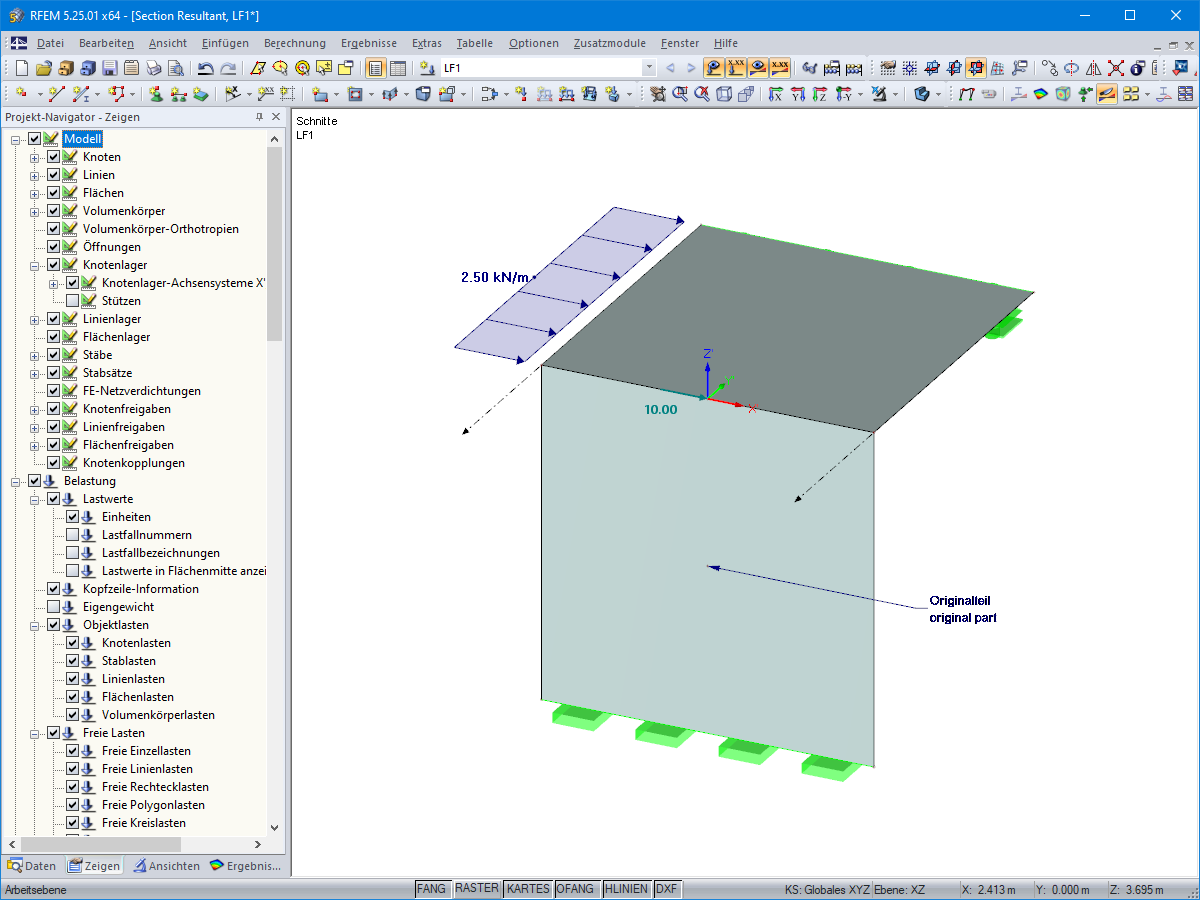Click the wireframe display cube icon
This screenshot has height=900, width=1200.
coord(723,93)
